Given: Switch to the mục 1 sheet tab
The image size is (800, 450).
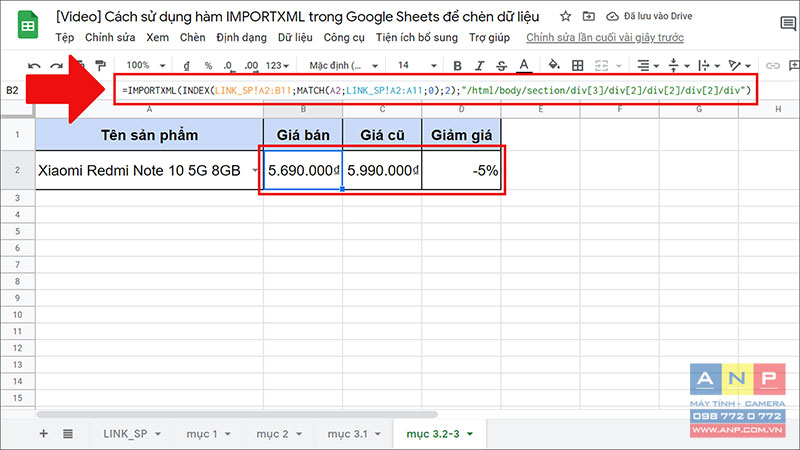Looking at the screenshot, I should tap(202, 434).
